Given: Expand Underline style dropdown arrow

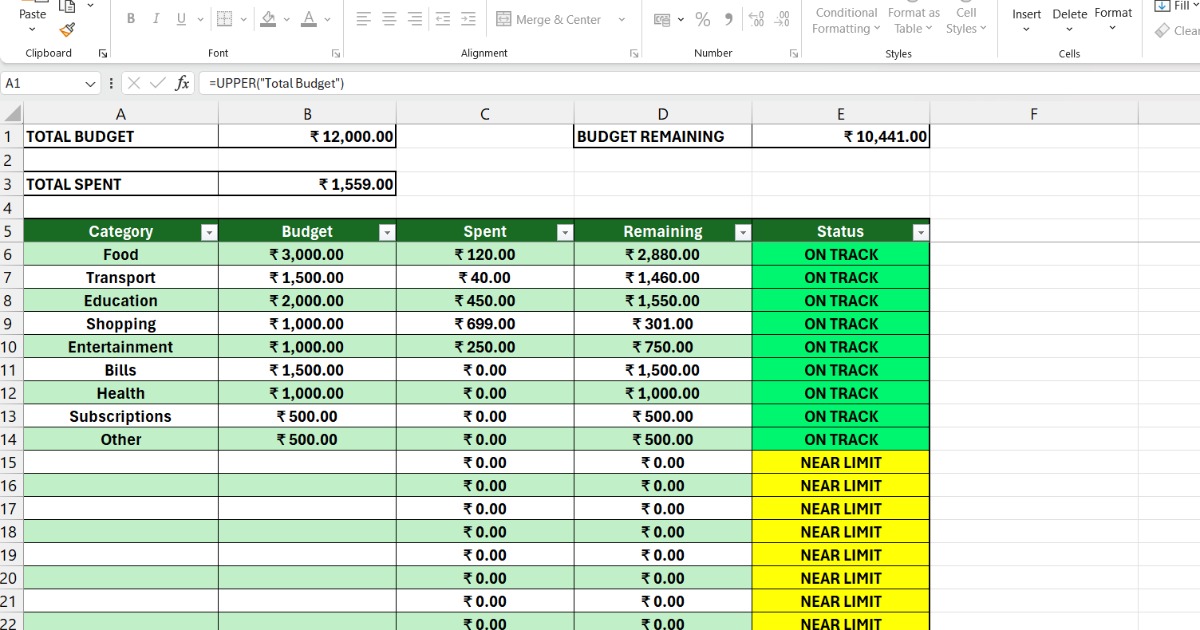Looking at the screenshot, I should [x=200, y=19].
